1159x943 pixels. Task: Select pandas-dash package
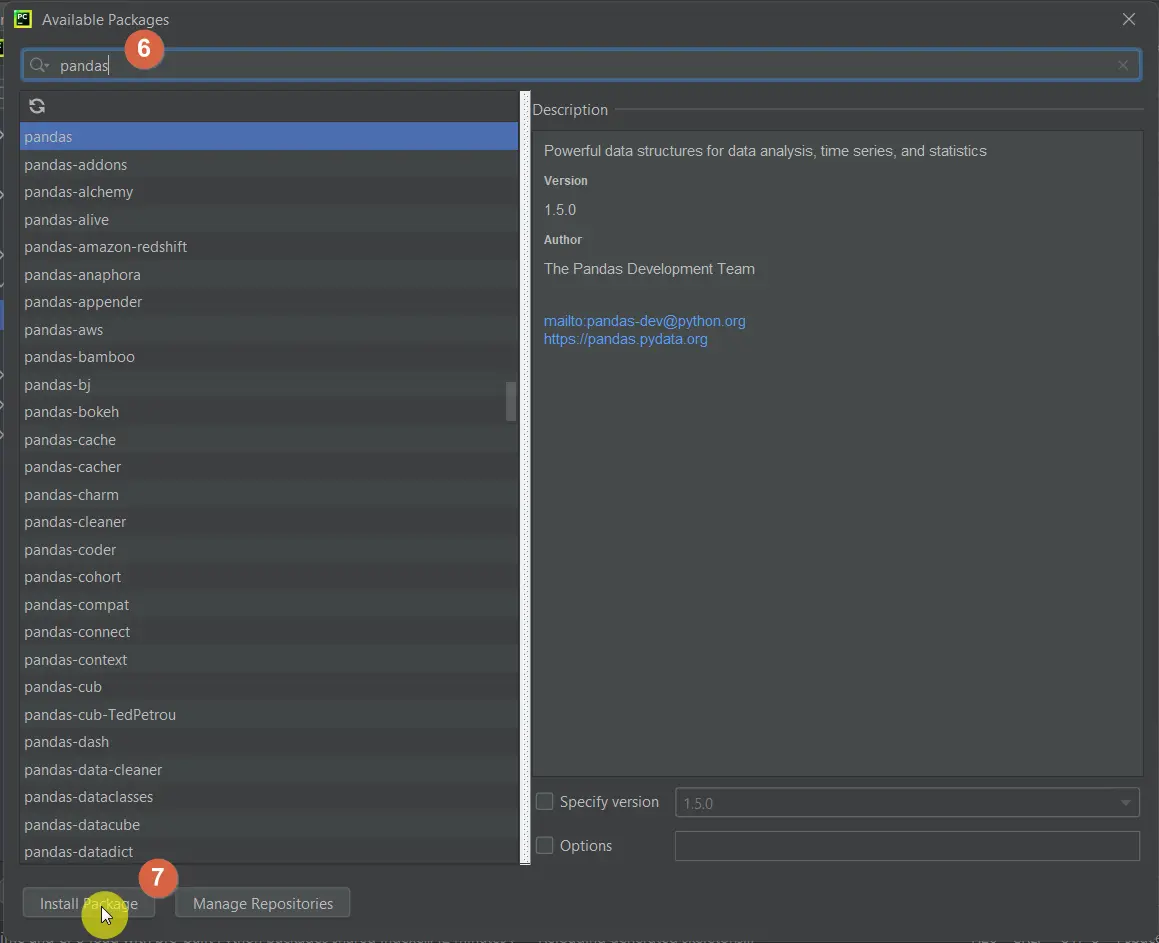coord(269,742)
